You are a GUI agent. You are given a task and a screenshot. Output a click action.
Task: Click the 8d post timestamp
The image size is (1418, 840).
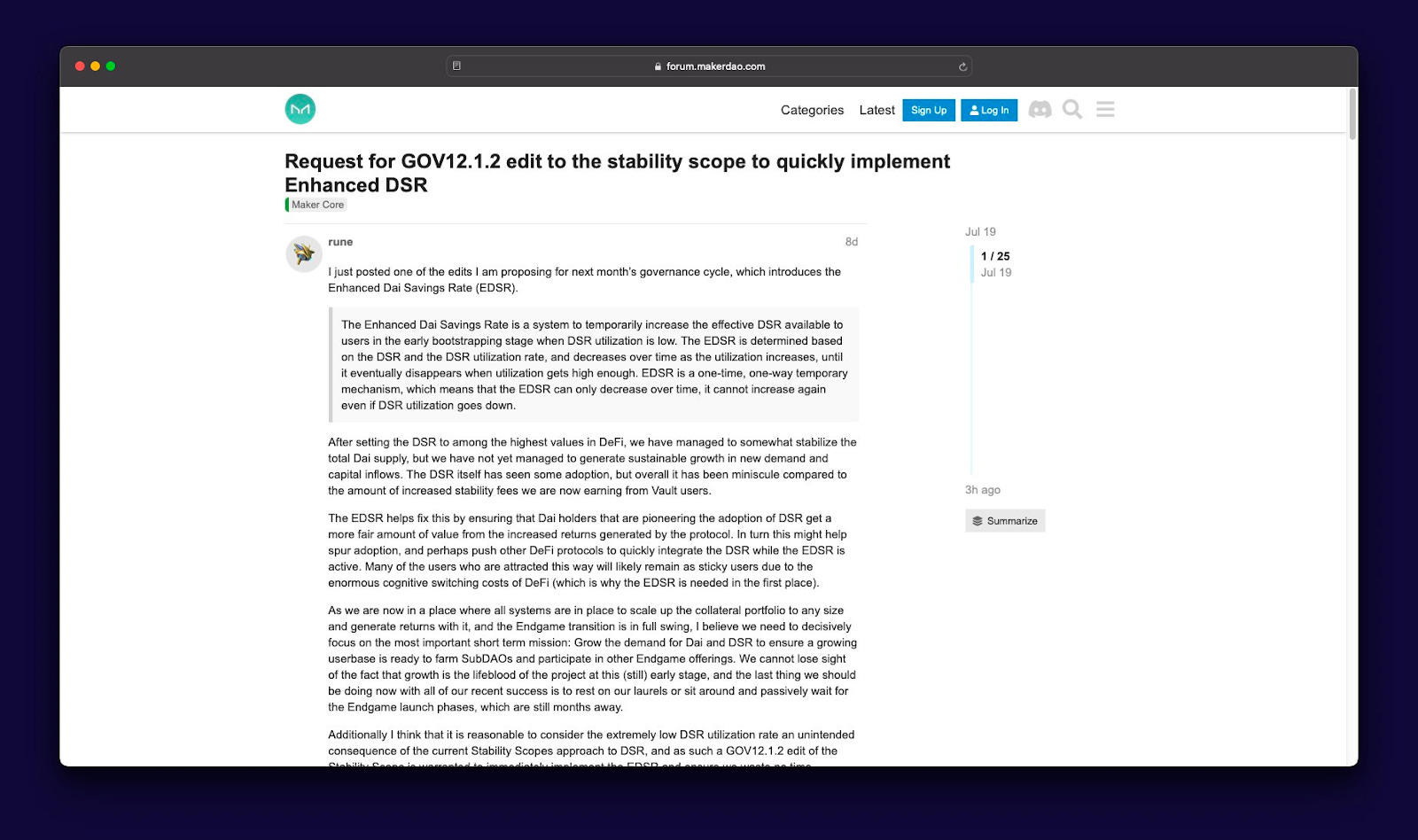click(x=852, y=242)
